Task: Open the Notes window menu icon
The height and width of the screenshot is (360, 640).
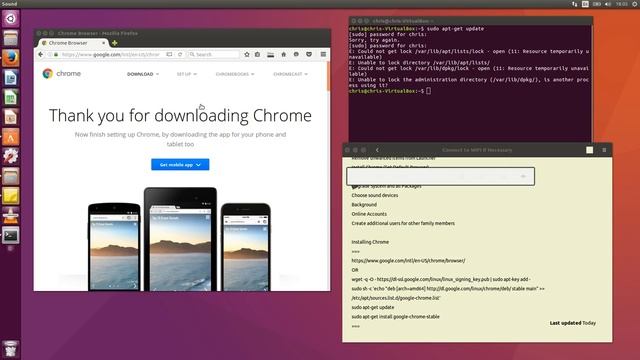Action: [604, 150]
